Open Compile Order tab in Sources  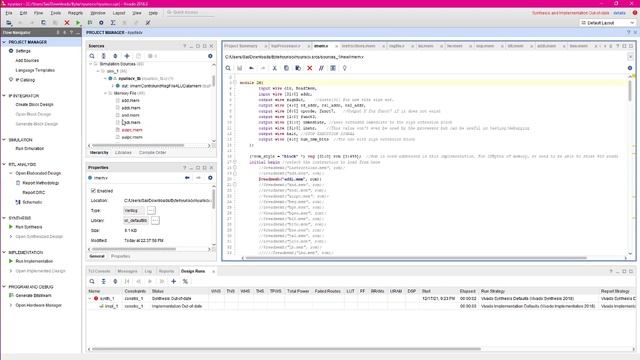tap(152, 153)
